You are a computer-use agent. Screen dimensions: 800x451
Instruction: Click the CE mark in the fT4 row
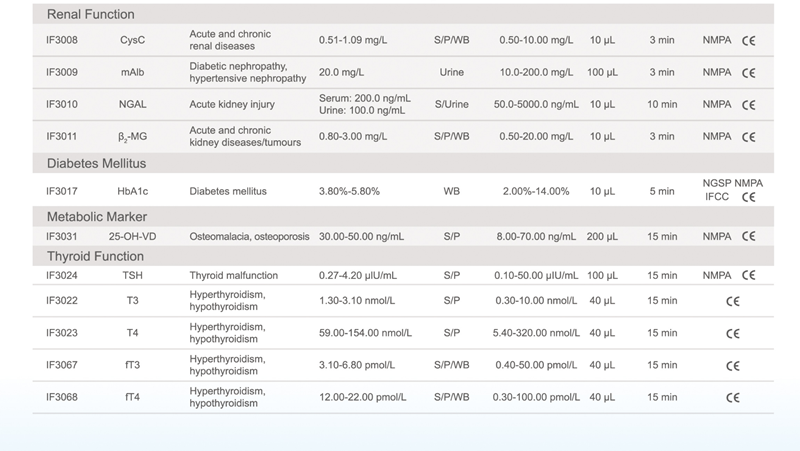coord(732,397)
